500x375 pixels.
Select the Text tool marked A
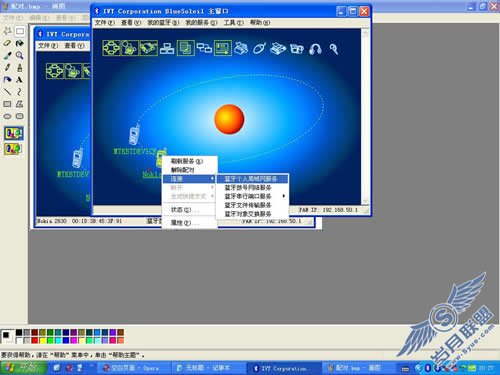20,80
